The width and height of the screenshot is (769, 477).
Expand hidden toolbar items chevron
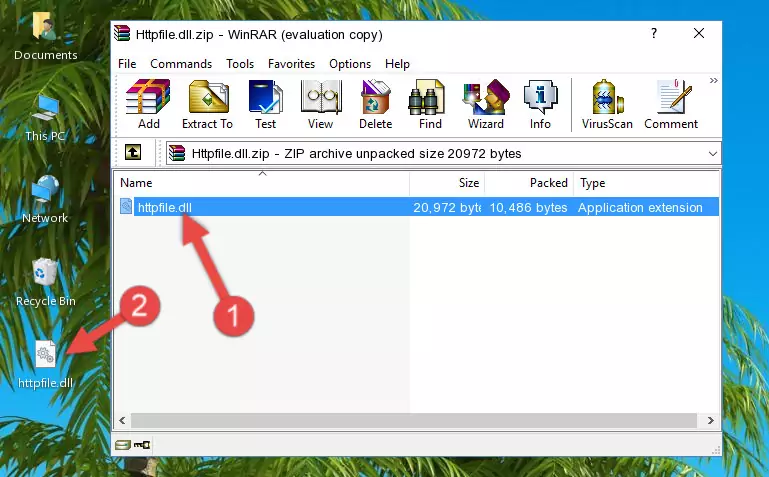tap(714, 80)
